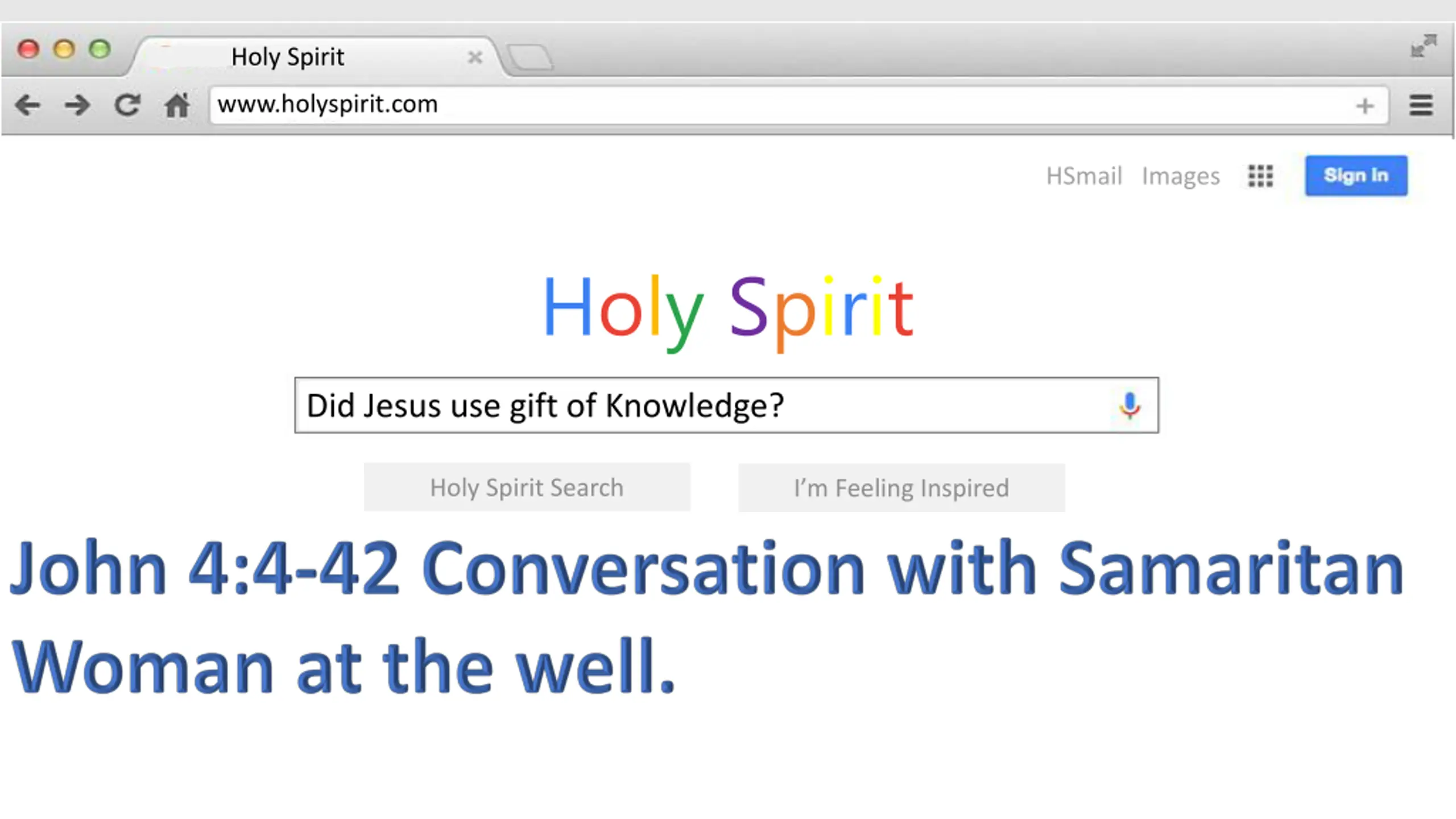
Task: Open the home page via house icon
Action: coord(177,105)
